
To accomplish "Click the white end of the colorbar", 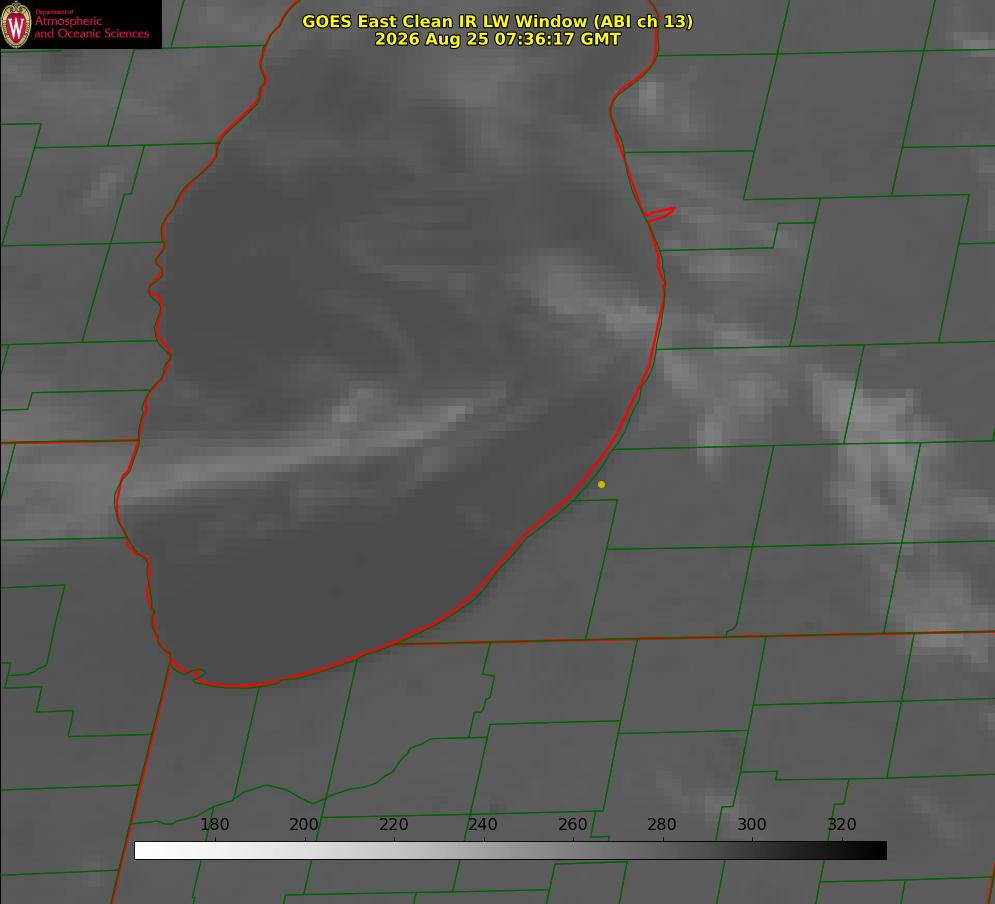I will [143, 850].
